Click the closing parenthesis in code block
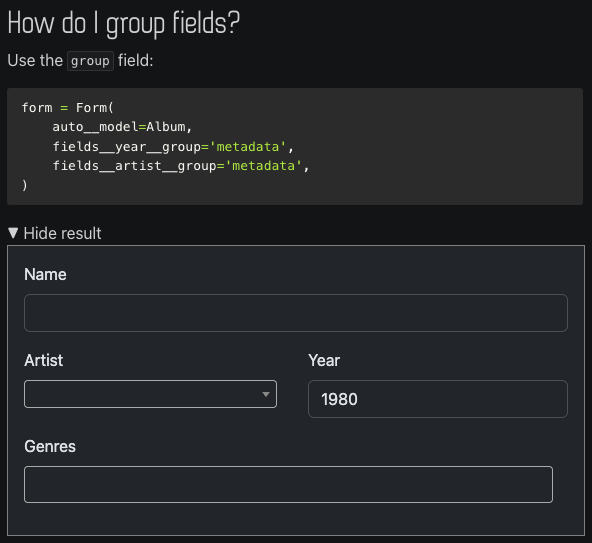The width and height of the screenshot is (592, 543). point(25,185)
